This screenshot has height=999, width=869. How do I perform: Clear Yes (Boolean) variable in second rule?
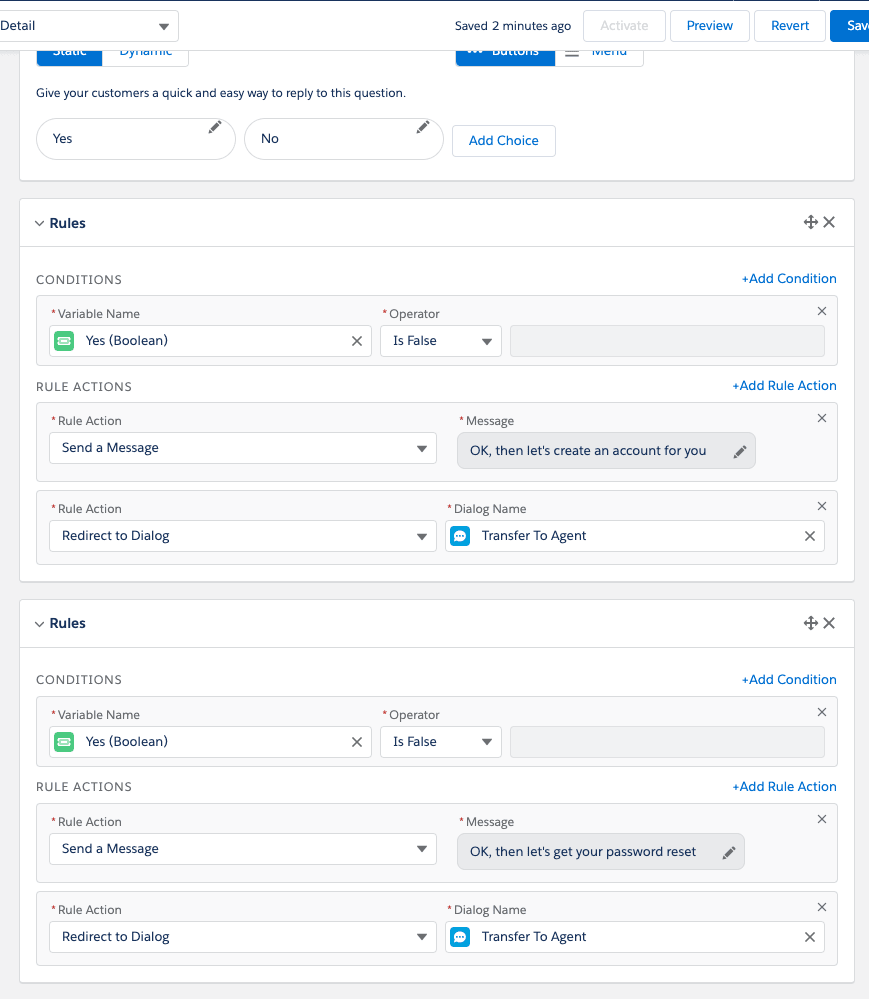357,742
